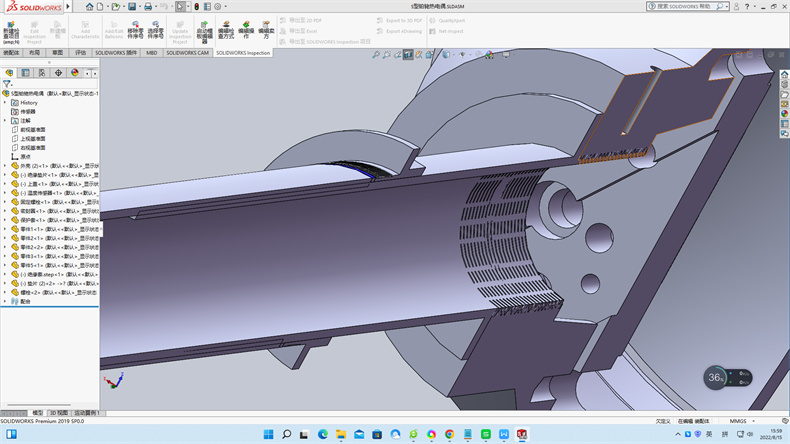Click the 移除零件序号 remove balloons button

[x=135, y=31]
